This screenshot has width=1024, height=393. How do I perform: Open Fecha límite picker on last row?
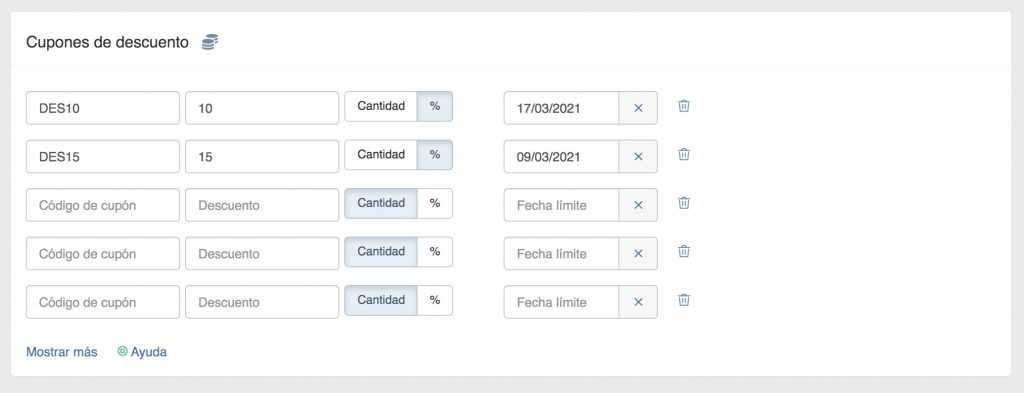pyautogui.click(x=562, y=302)
